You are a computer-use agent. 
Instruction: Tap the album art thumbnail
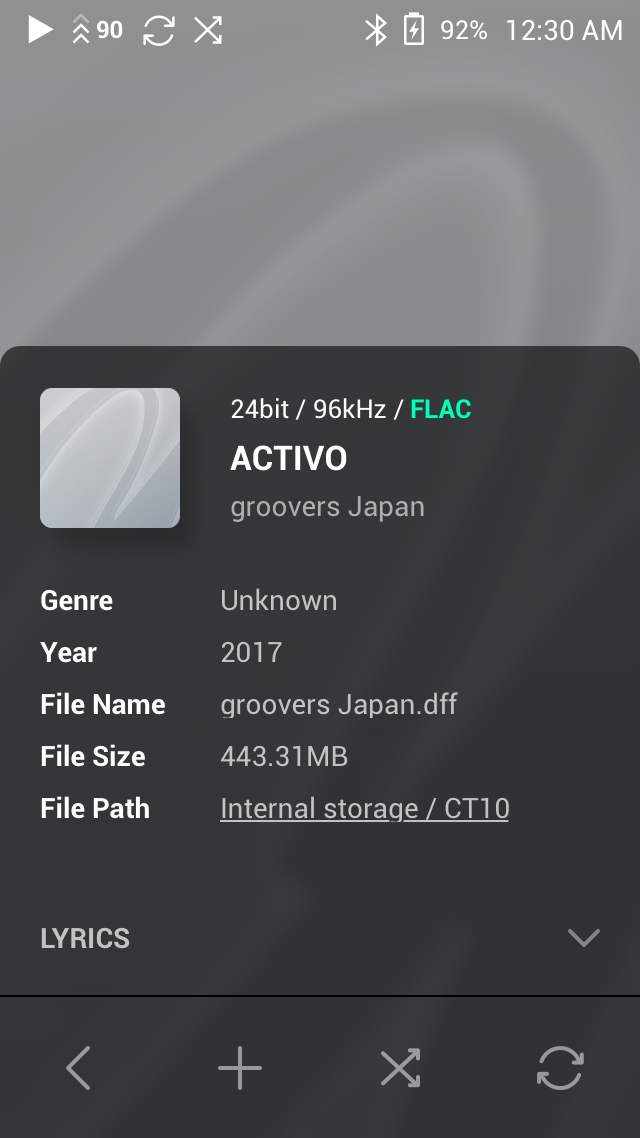pyautogui.click(x=110, y=458)
